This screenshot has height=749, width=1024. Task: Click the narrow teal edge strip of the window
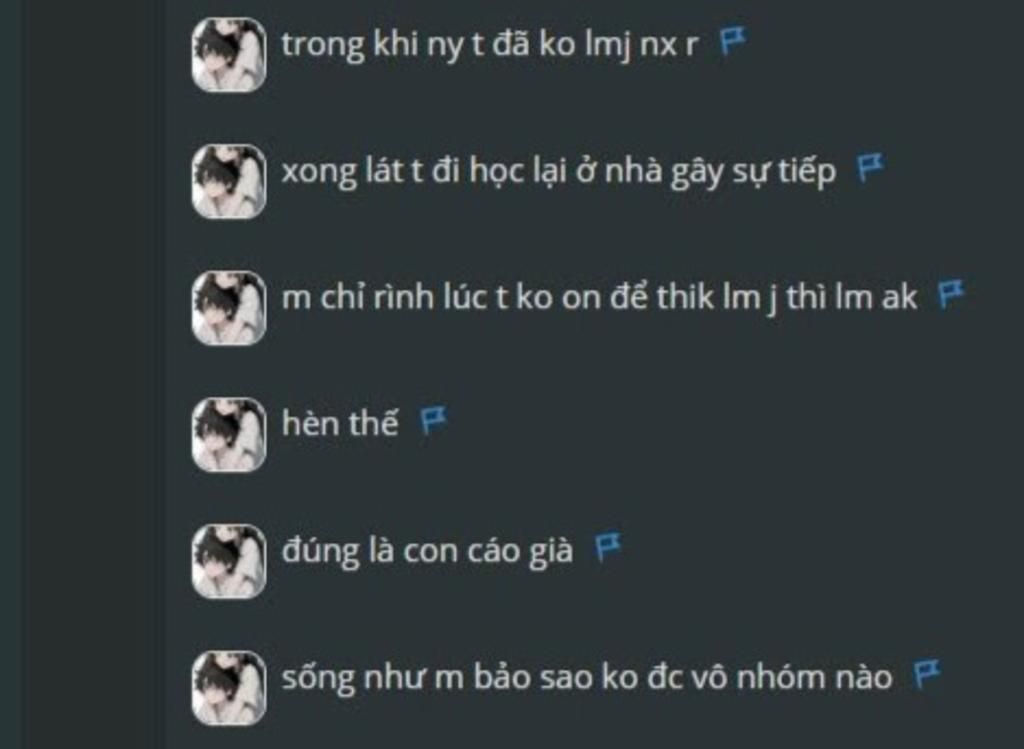pos(11,374)
